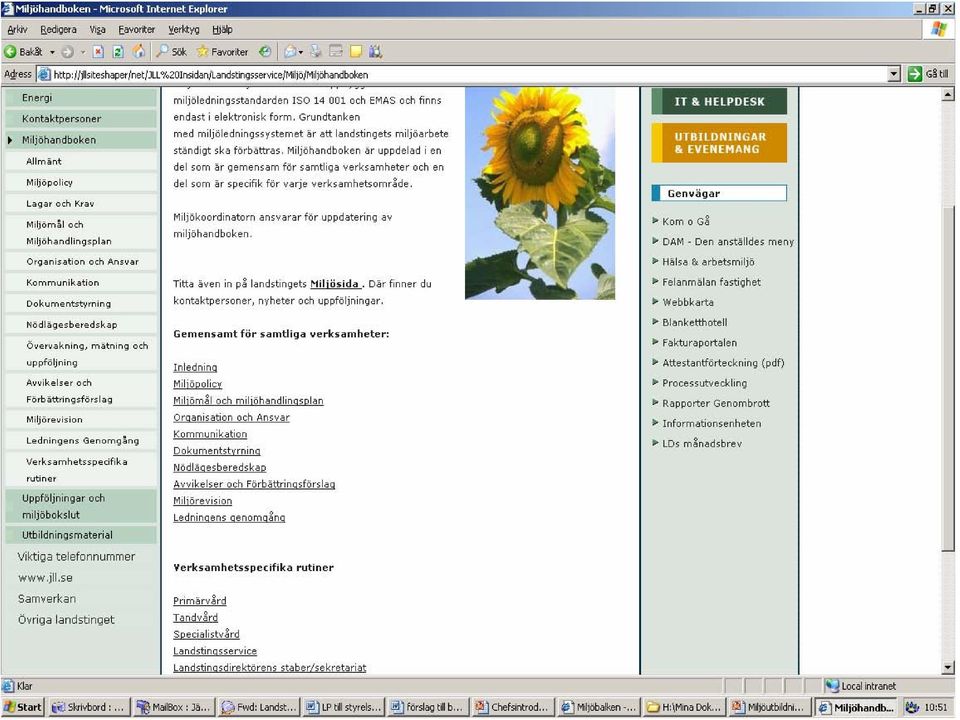Open Uppföljningar och miljöbokslut section
The image size is (960, 720).
click(x=81, y=506)
